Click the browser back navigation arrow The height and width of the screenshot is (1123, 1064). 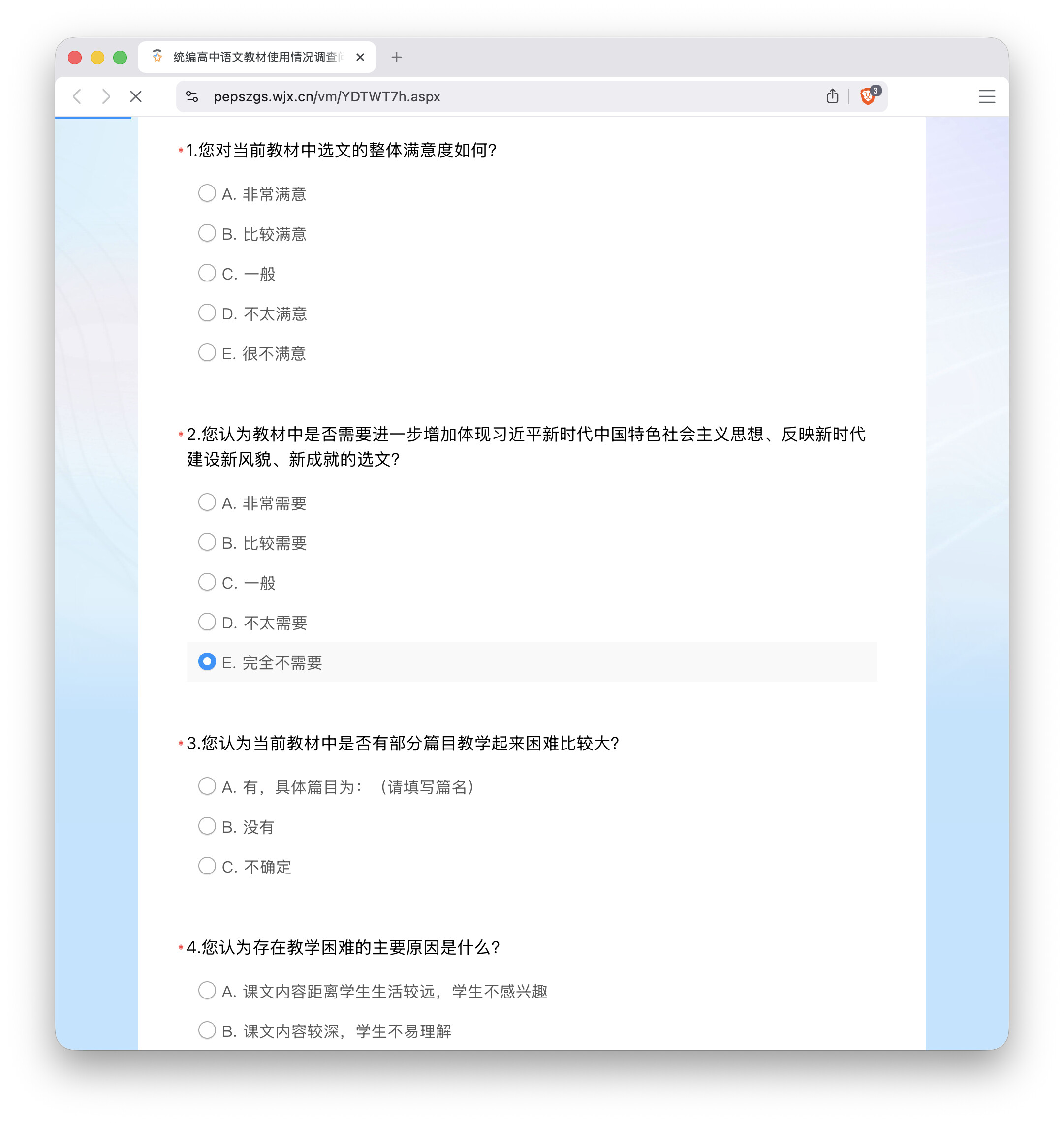click(78, 96)
